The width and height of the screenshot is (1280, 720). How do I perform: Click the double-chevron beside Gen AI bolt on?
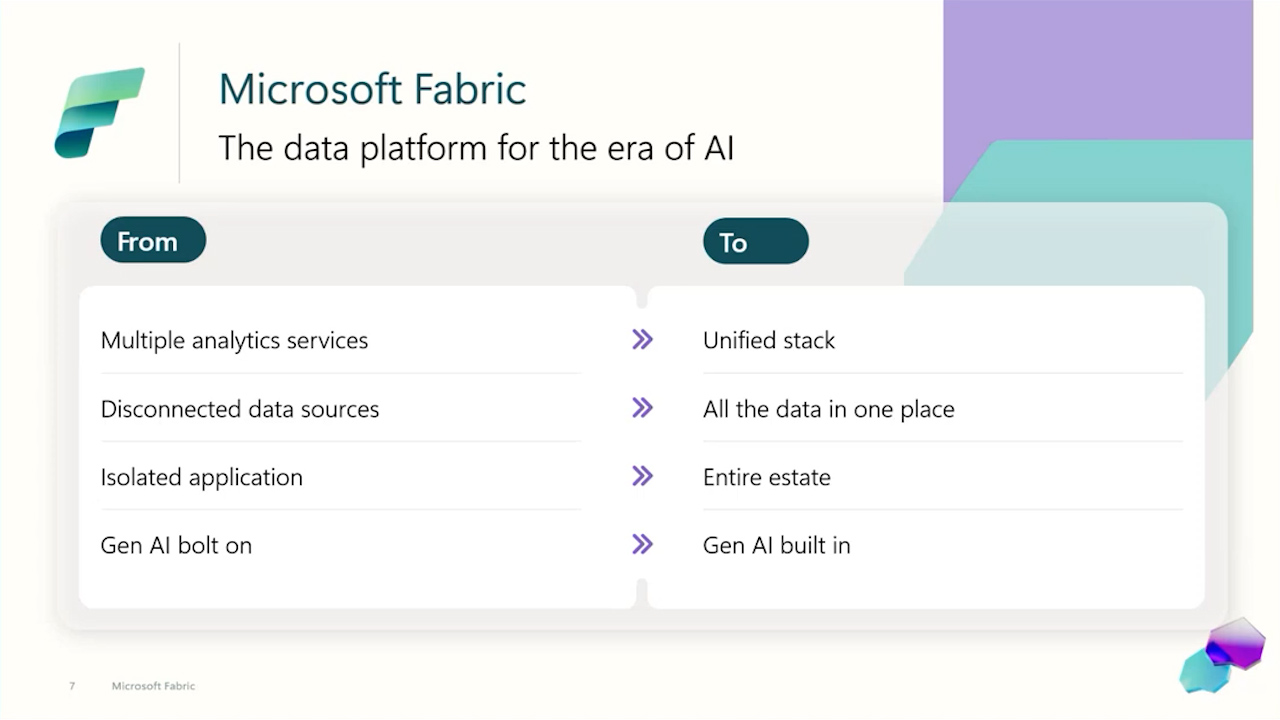[x=642, y=544]
